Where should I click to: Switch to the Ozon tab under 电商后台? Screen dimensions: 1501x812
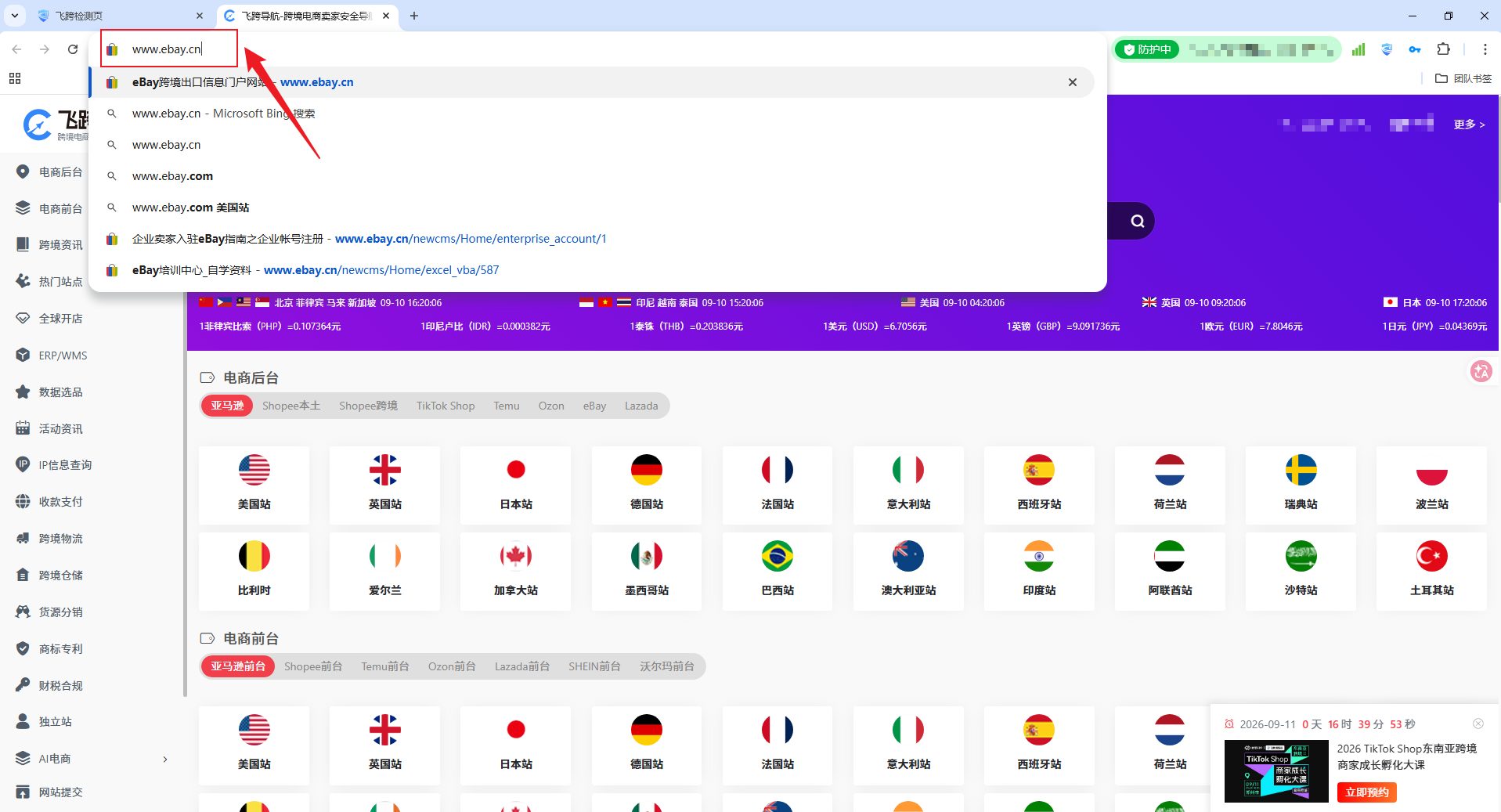[x=551, y=406]
